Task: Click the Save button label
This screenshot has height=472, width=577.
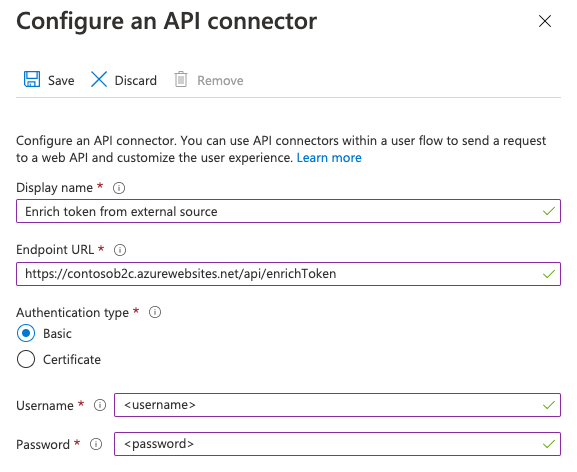Action: pyautogui.click(x=61, y=81)
